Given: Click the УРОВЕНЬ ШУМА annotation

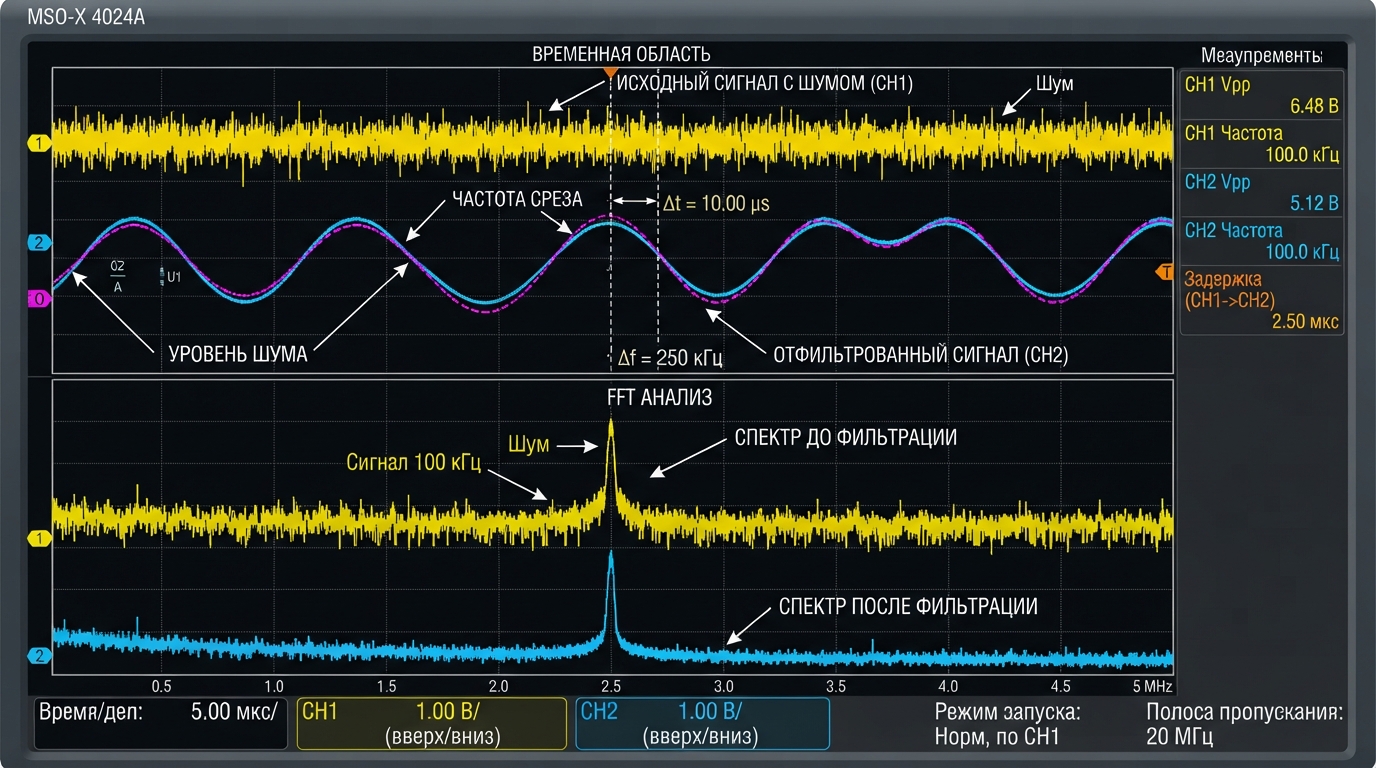Looking at the screenshot, I should [237, 354].
